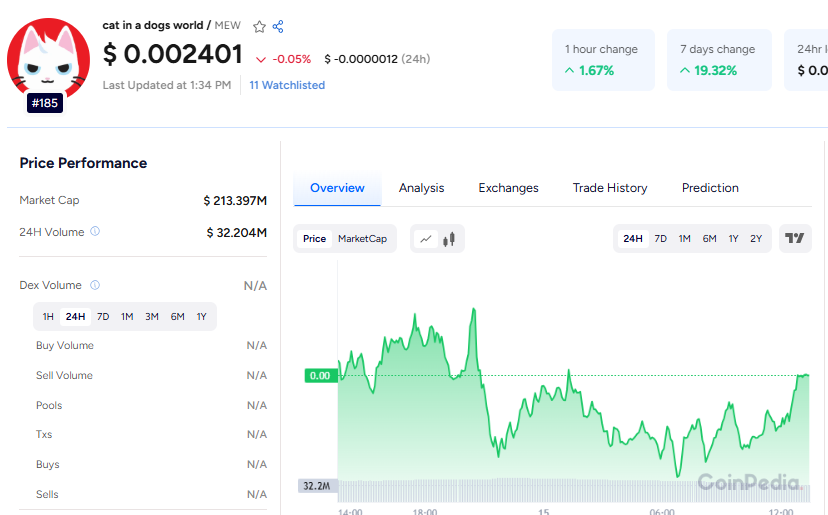Select 2Y chart timeframe
The image size is (828, 515).
click(756, 239)
